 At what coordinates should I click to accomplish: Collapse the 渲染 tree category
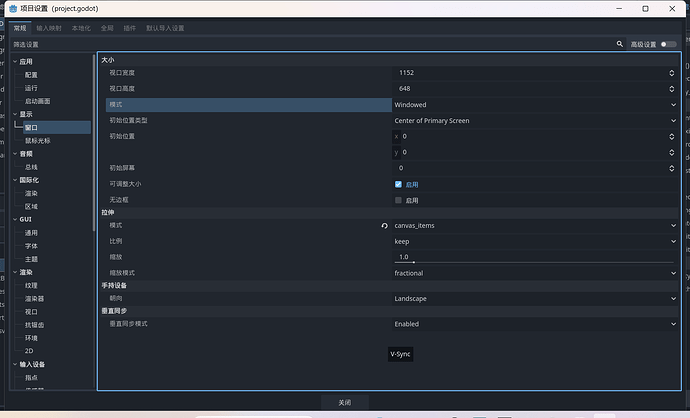click(15, 272)
